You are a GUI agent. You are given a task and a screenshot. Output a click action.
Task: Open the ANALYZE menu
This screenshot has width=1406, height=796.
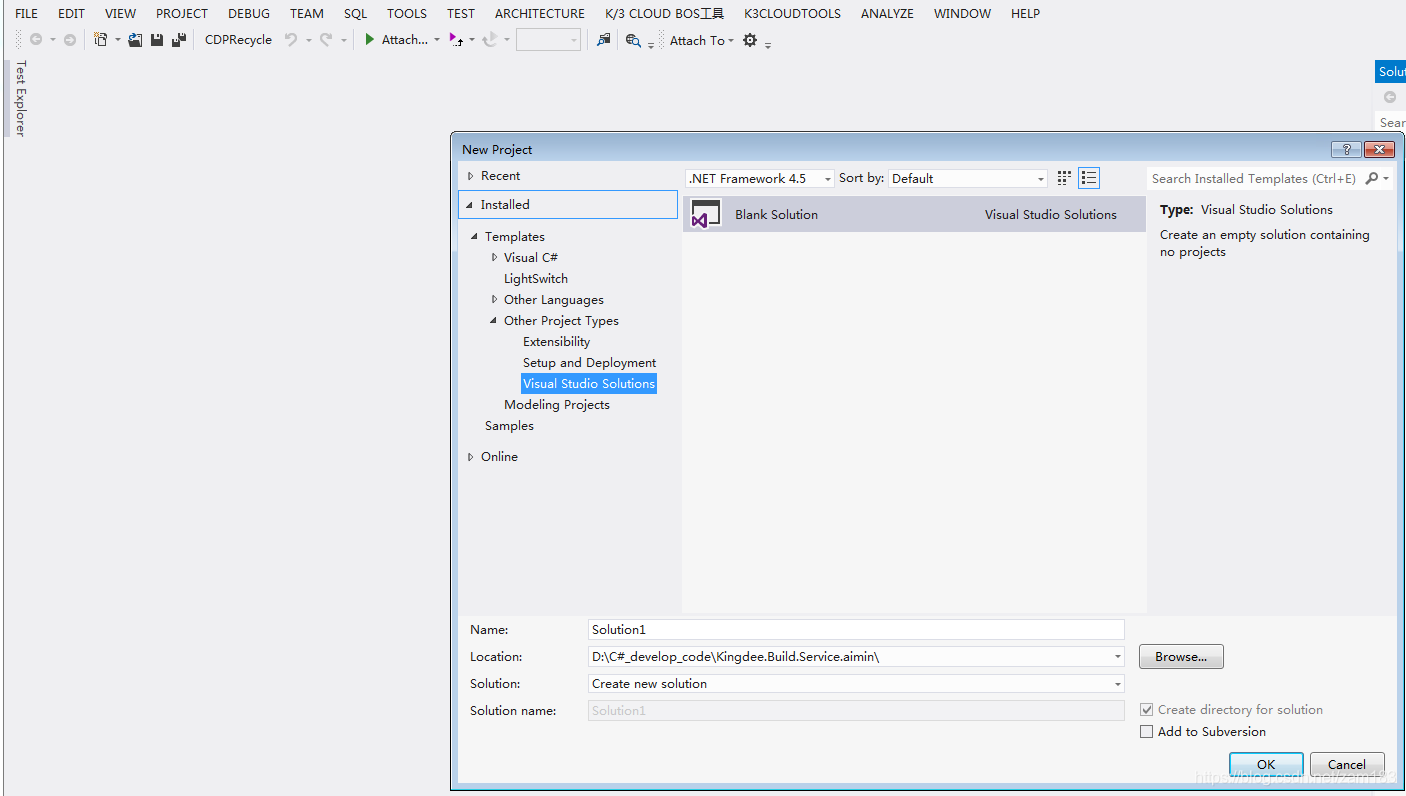[887, 13]
